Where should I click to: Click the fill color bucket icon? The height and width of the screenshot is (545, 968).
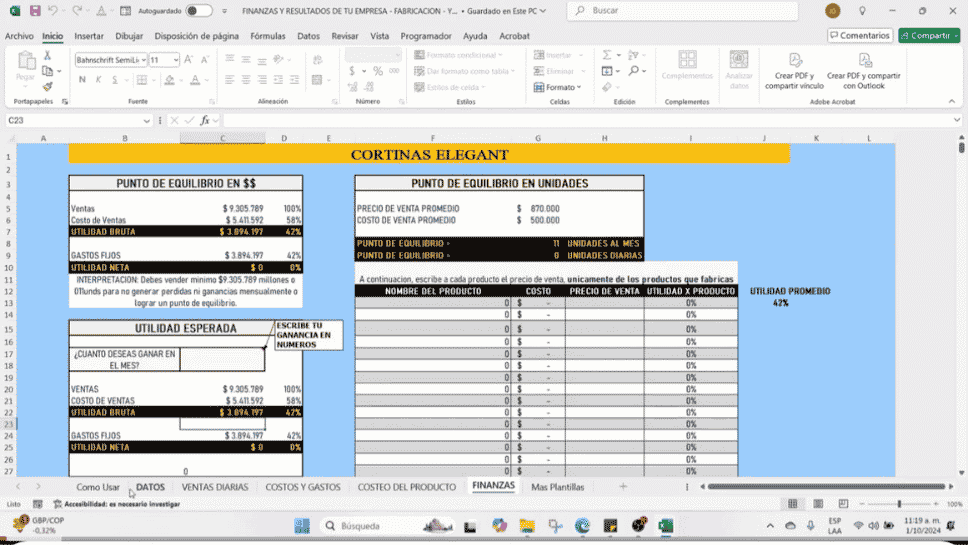click(x=169, y=80)
